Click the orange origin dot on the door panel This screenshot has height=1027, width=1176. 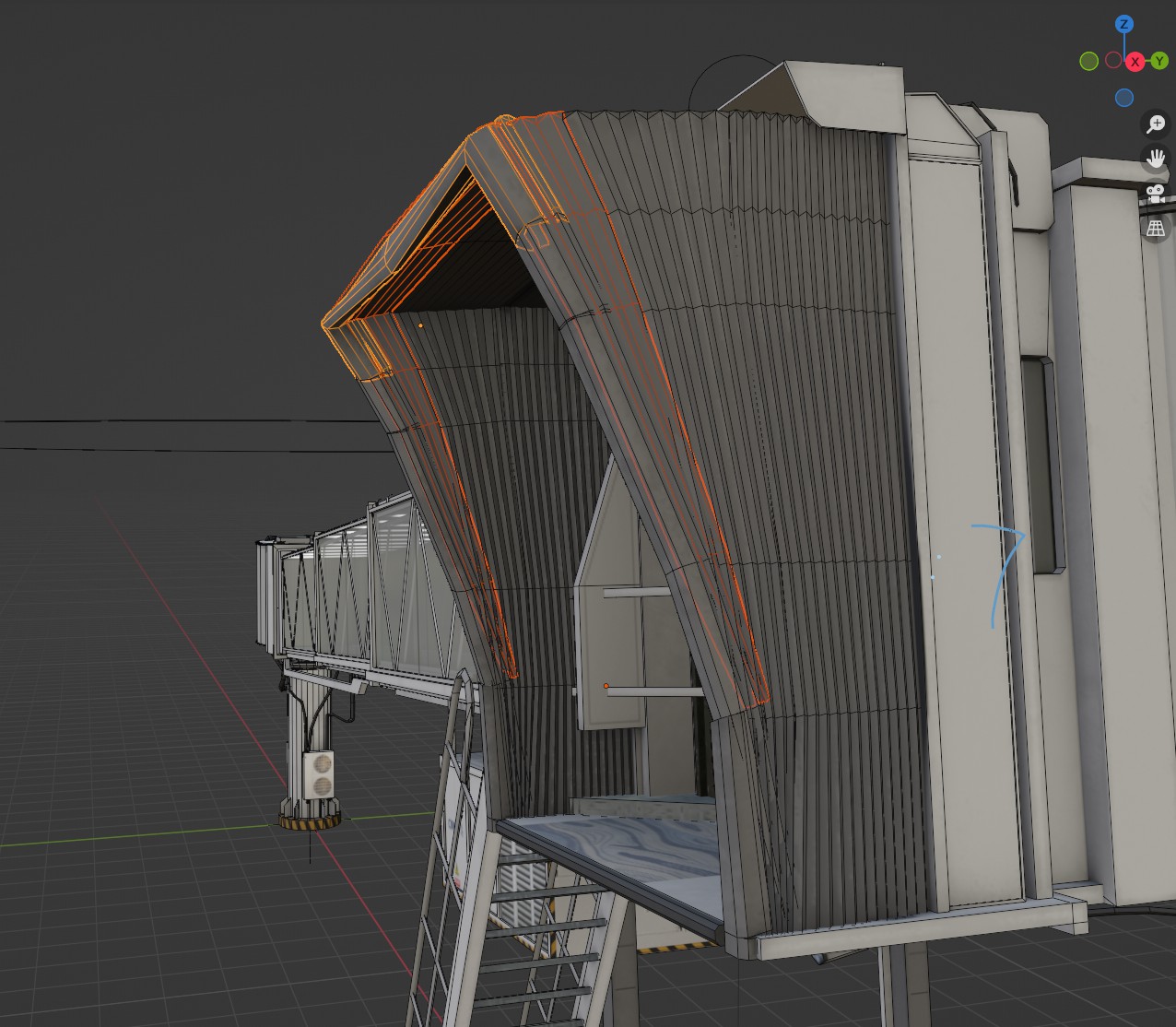pyautogui.click(x=606, y=686)
